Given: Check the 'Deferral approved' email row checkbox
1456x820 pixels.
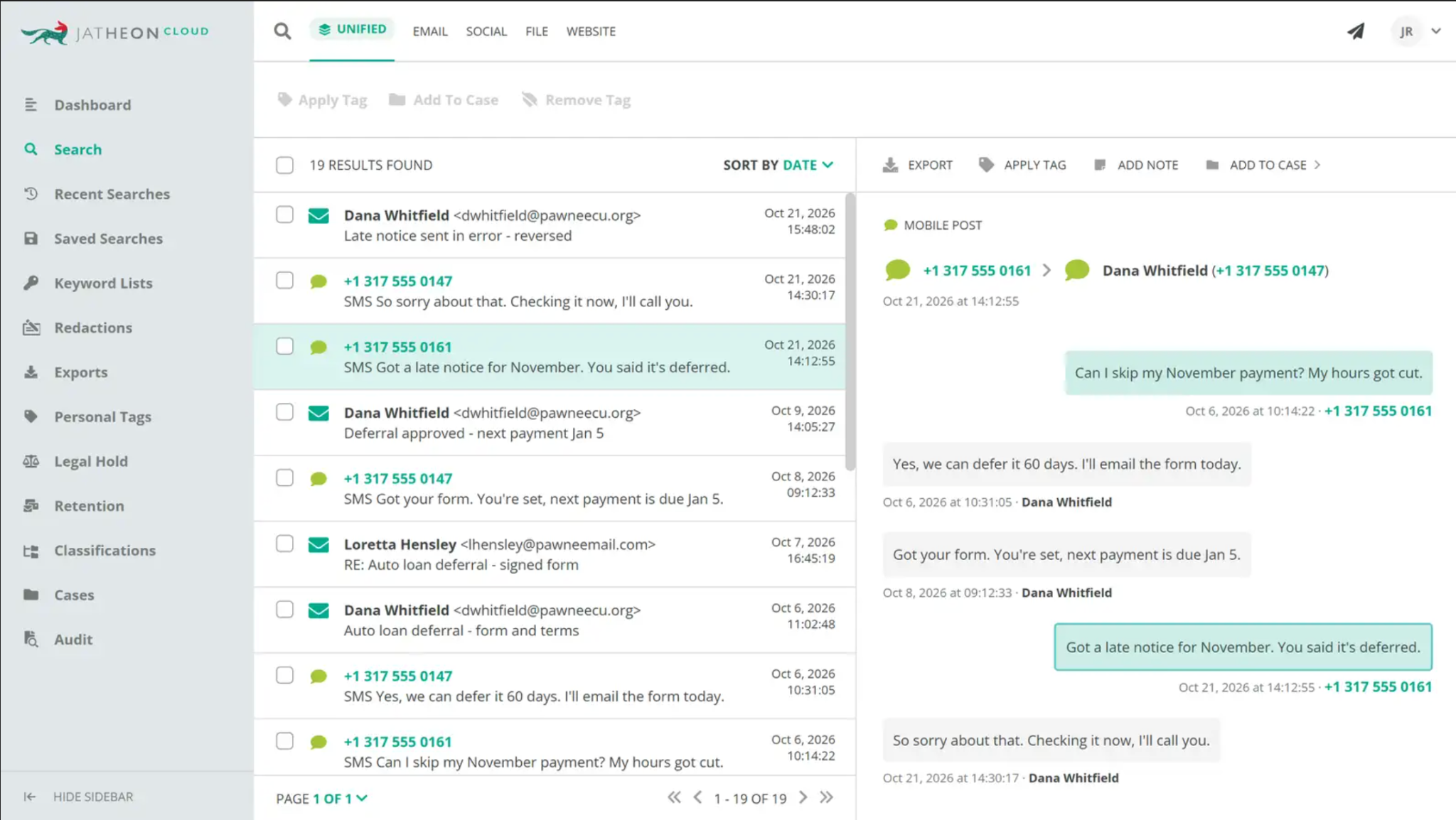Looking at the screenshot, I should (x=284, y=412).
